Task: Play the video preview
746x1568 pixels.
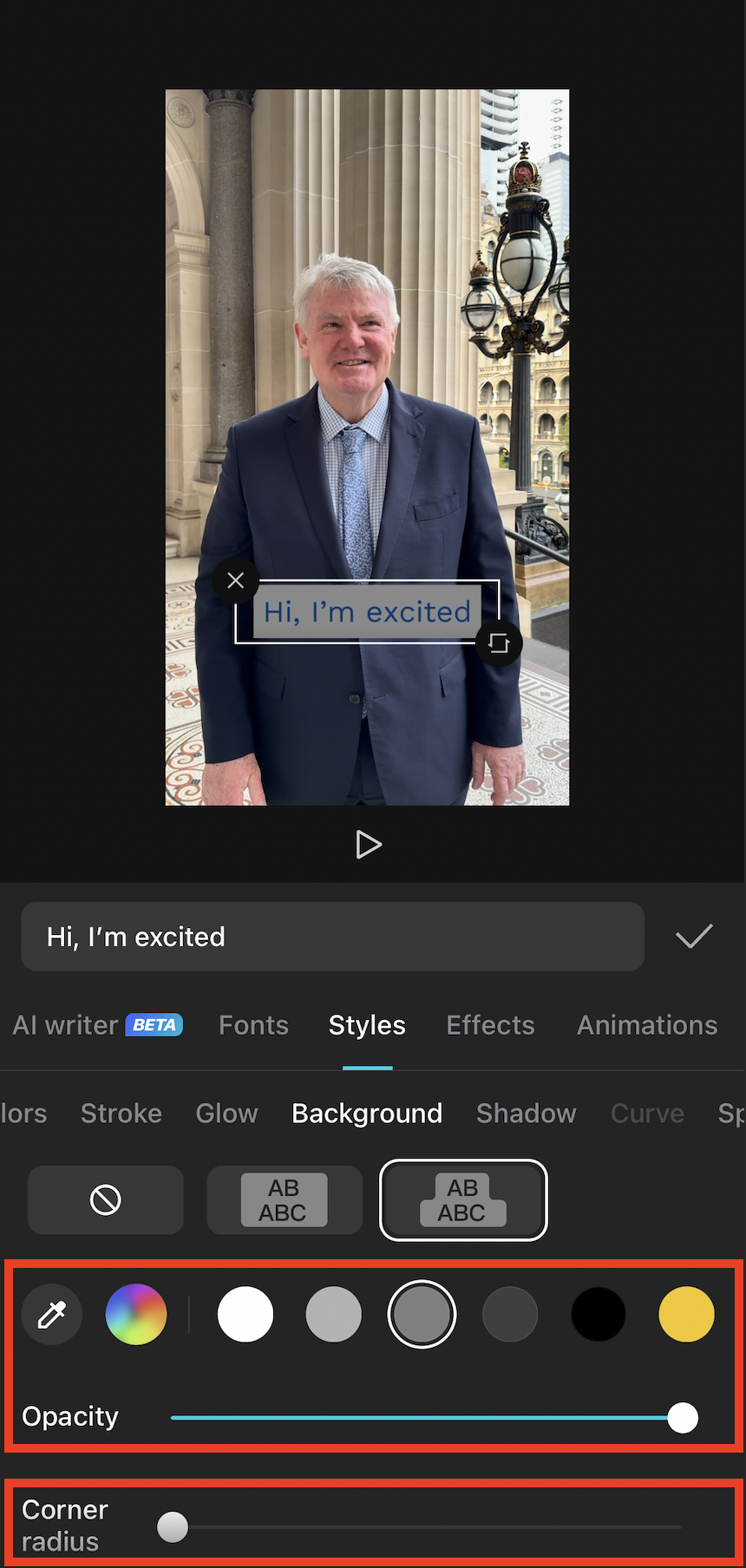Action: click(x=369, y=844)
